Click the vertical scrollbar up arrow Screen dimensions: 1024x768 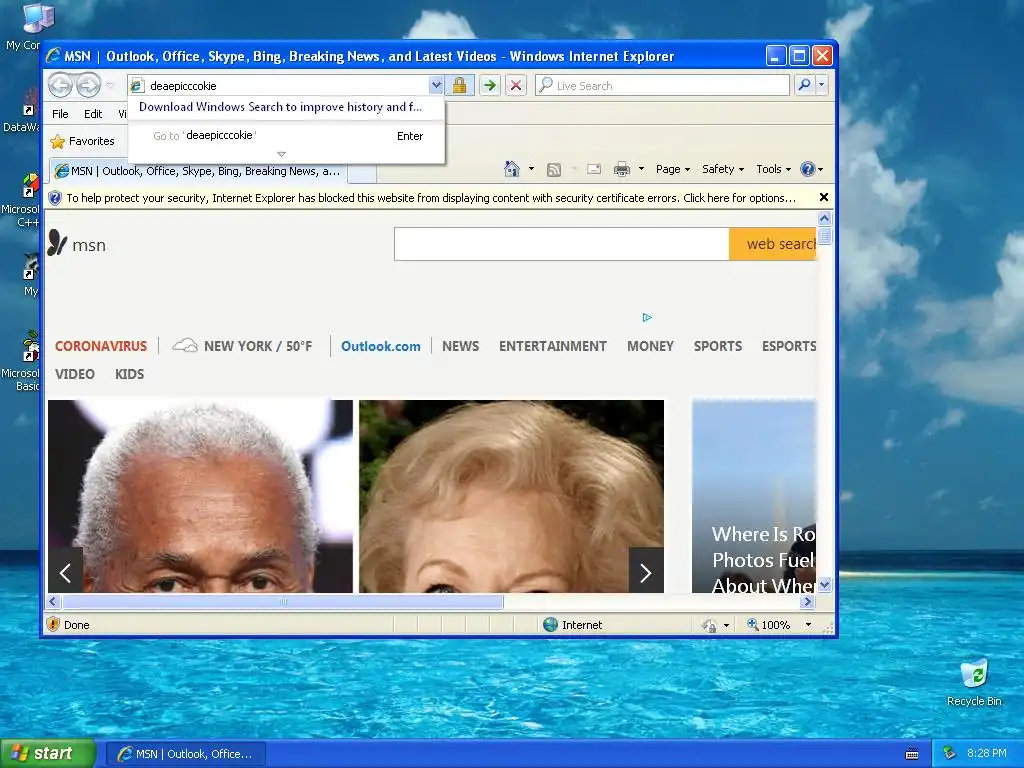(x=824, y=219)
